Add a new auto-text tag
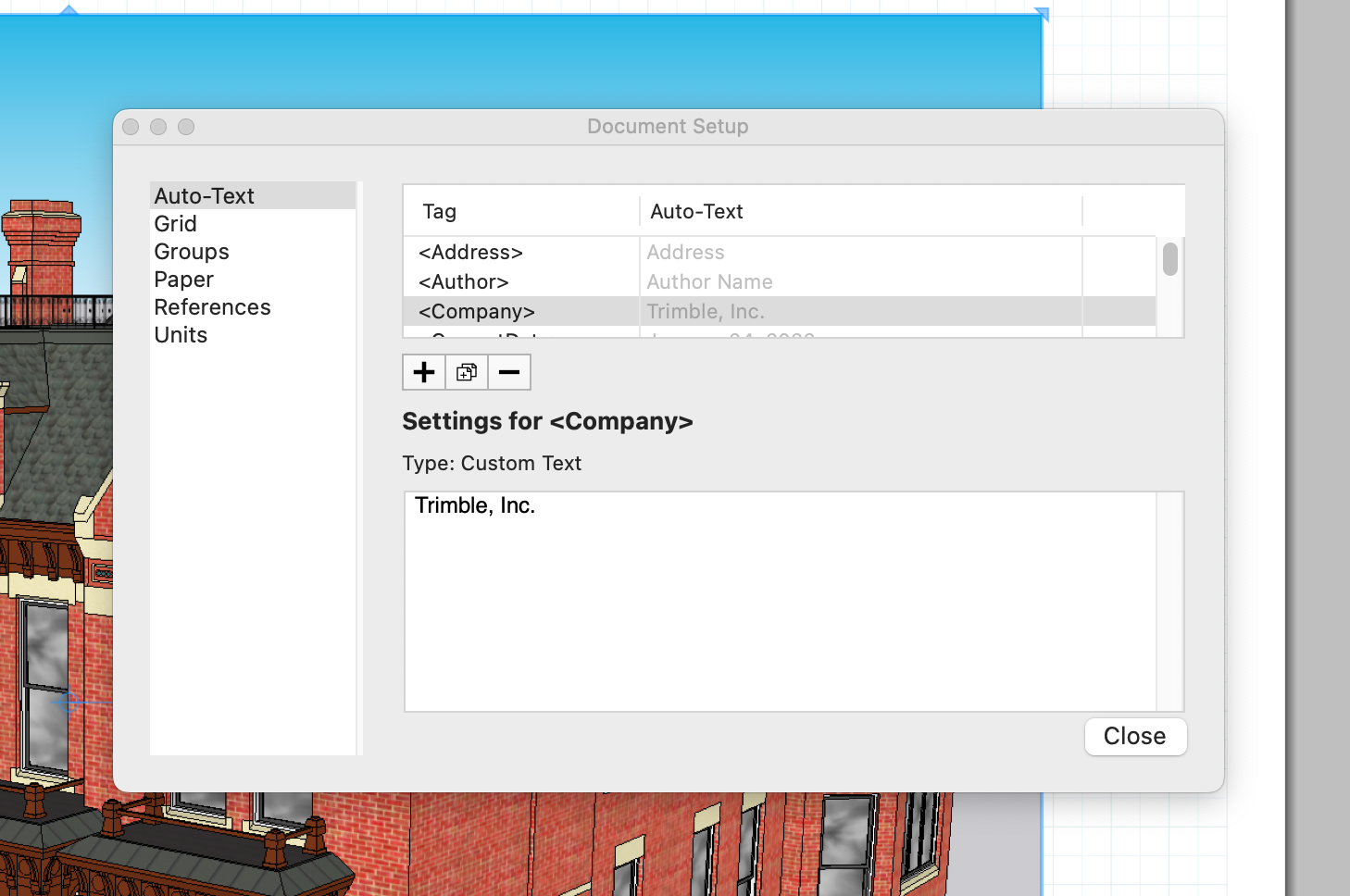This screenshot has width=1350, height=896. 423,372
